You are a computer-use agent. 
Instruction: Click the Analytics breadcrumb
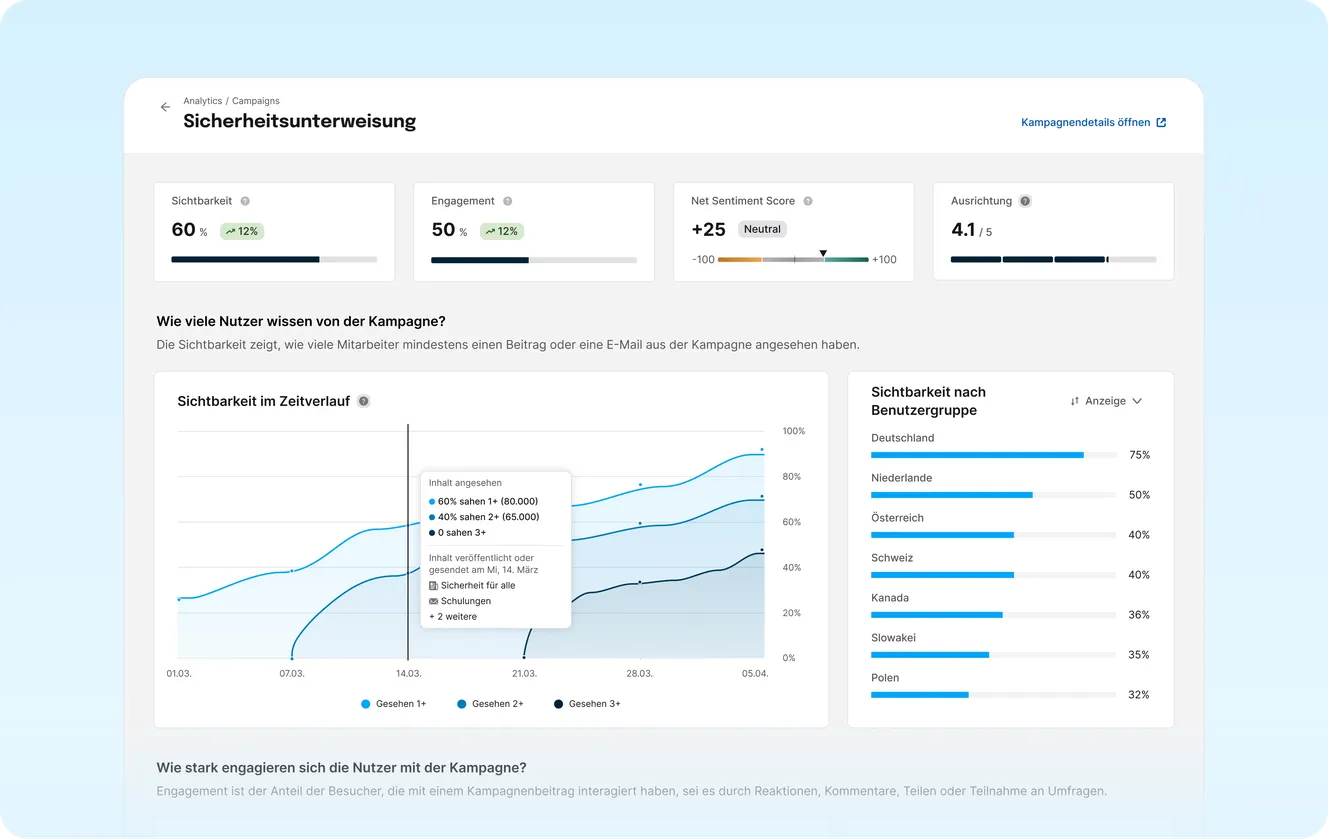point(203,101)
